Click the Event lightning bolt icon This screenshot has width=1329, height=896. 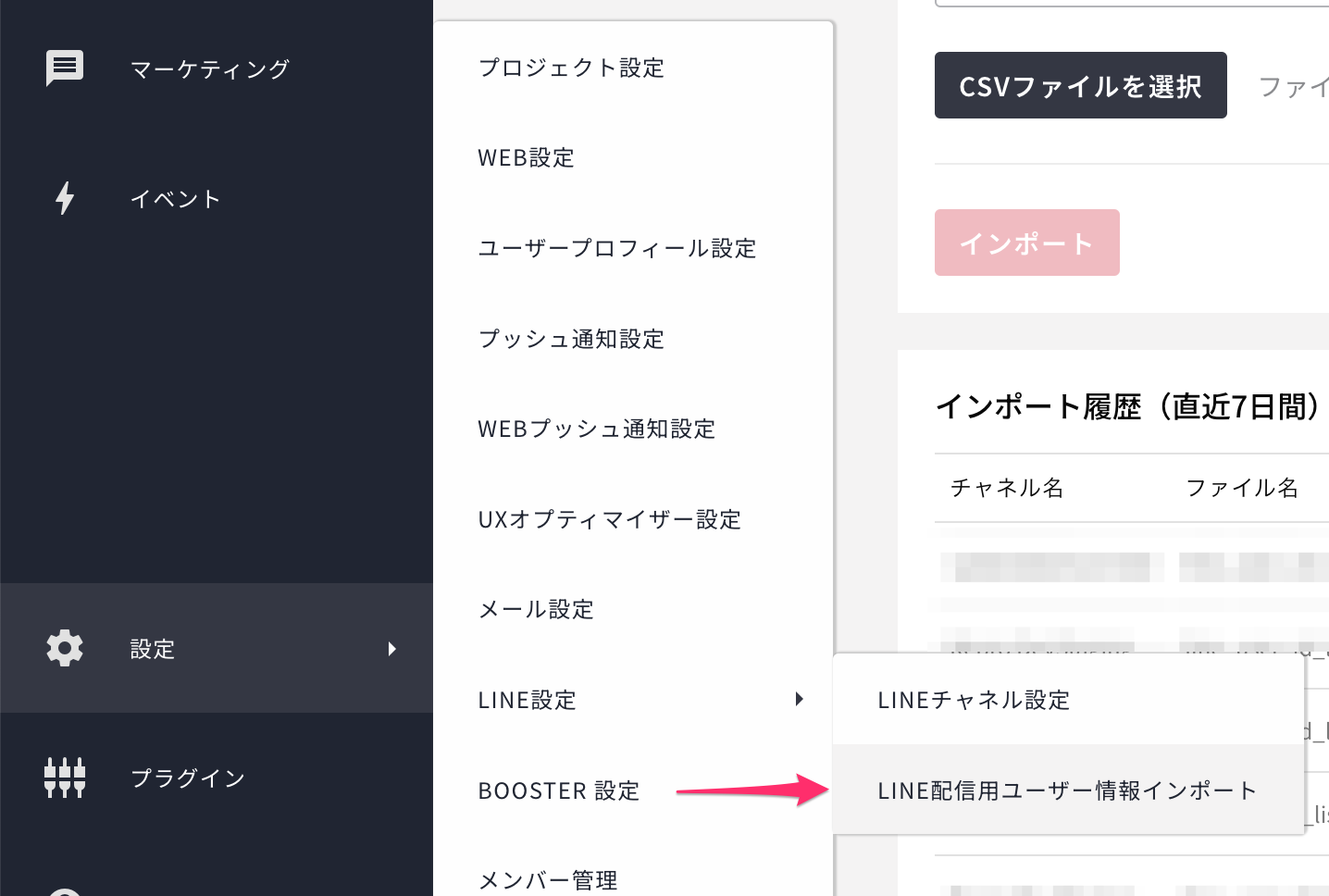pos(65,198)
